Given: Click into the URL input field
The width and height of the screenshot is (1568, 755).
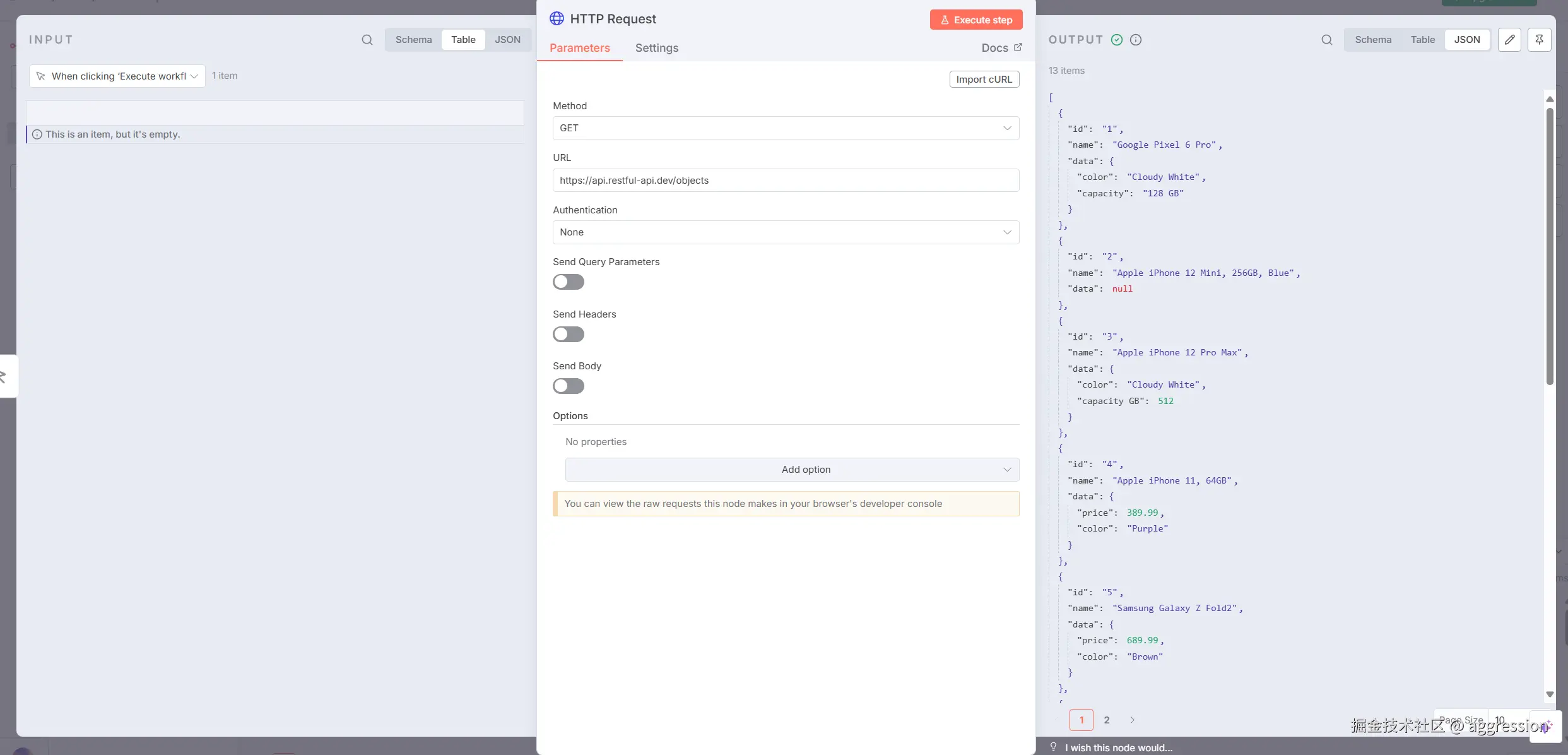Looking at the screenshot, I should tap(786, 181).
